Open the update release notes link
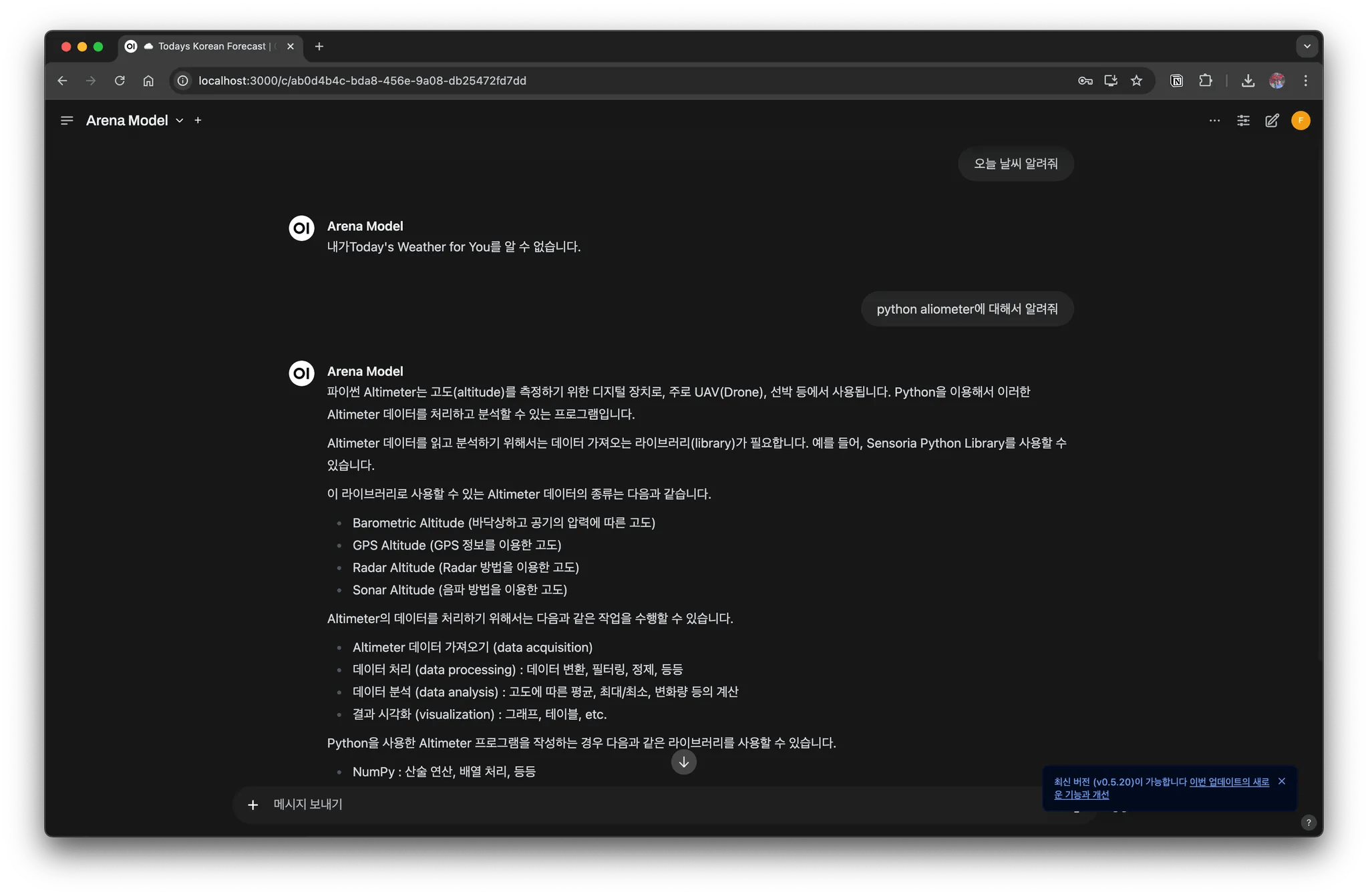The width and height of the screenshot is (1368, 896). click(x=1162, y=788)
